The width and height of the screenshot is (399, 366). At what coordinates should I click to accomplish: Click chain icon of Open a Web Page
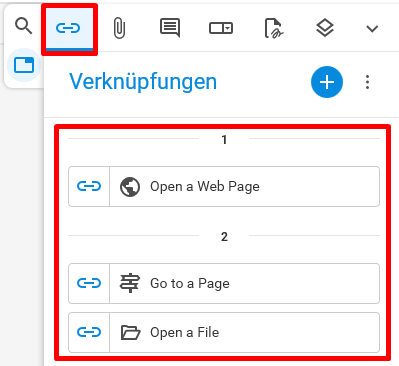[89, 186]
